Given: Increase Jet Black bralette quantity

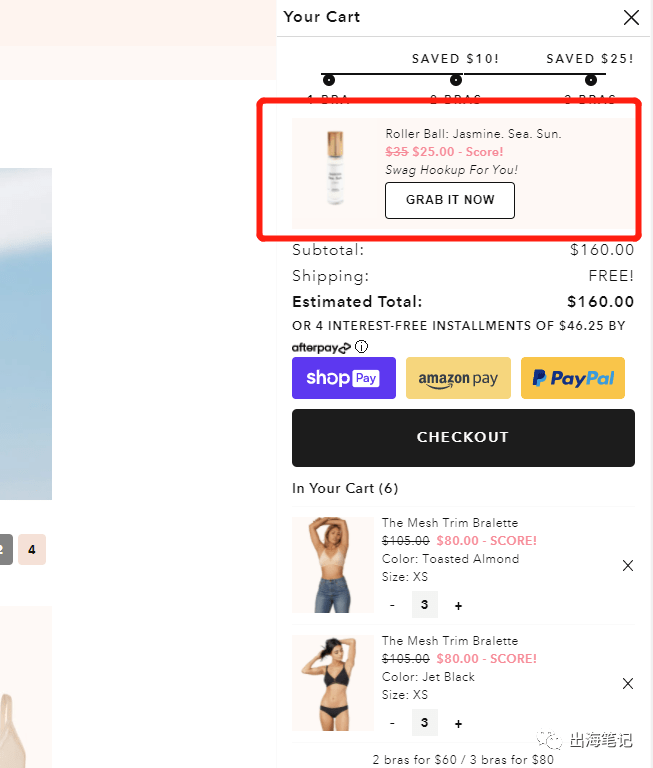Looking at the screenshot, I should click(x=458, y=723).
